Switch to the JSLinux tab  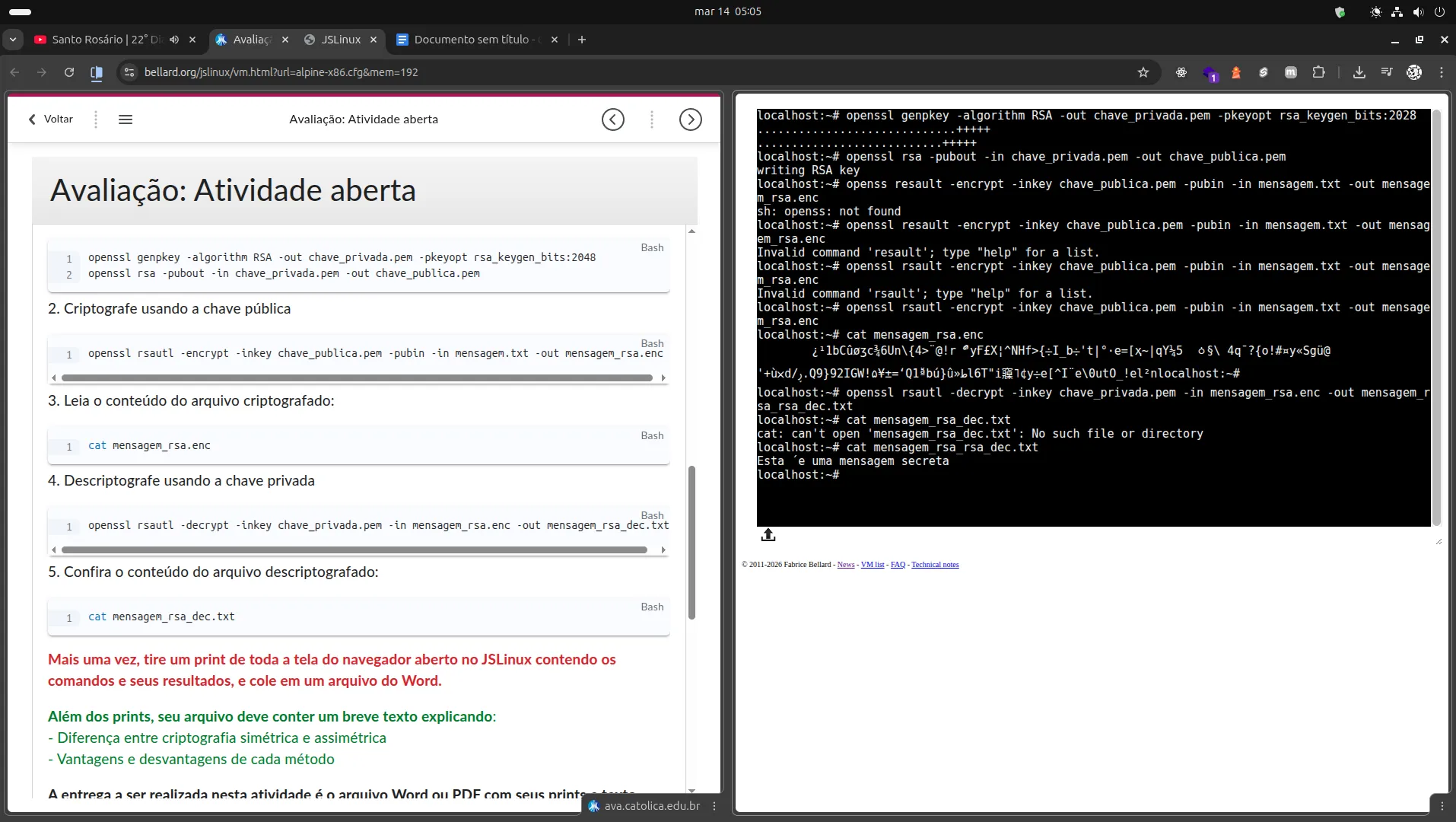[340, 40]
